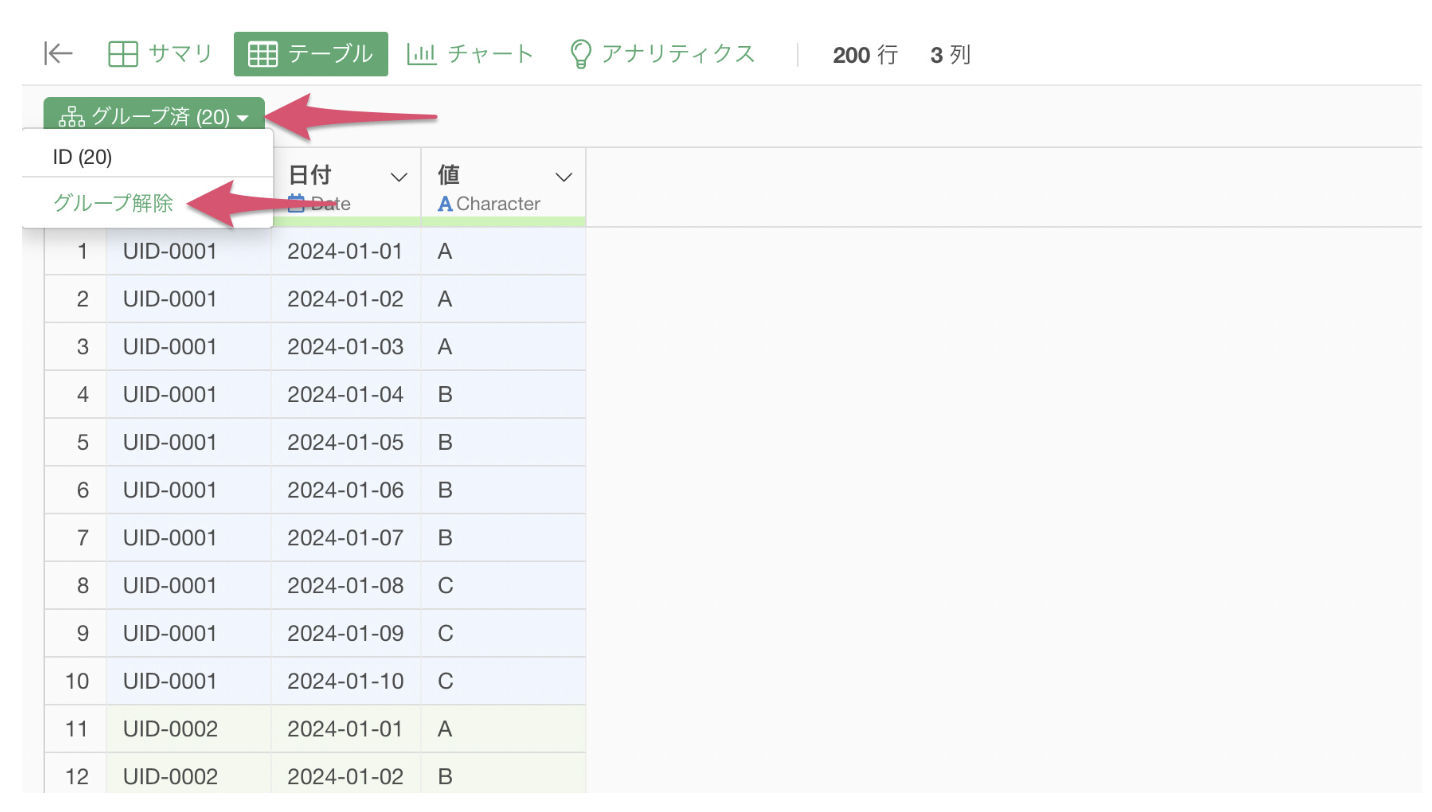Click row number 8
The width and height of the screenshot is (1432, 812).
pyautogui.click(x=76, y=585)
